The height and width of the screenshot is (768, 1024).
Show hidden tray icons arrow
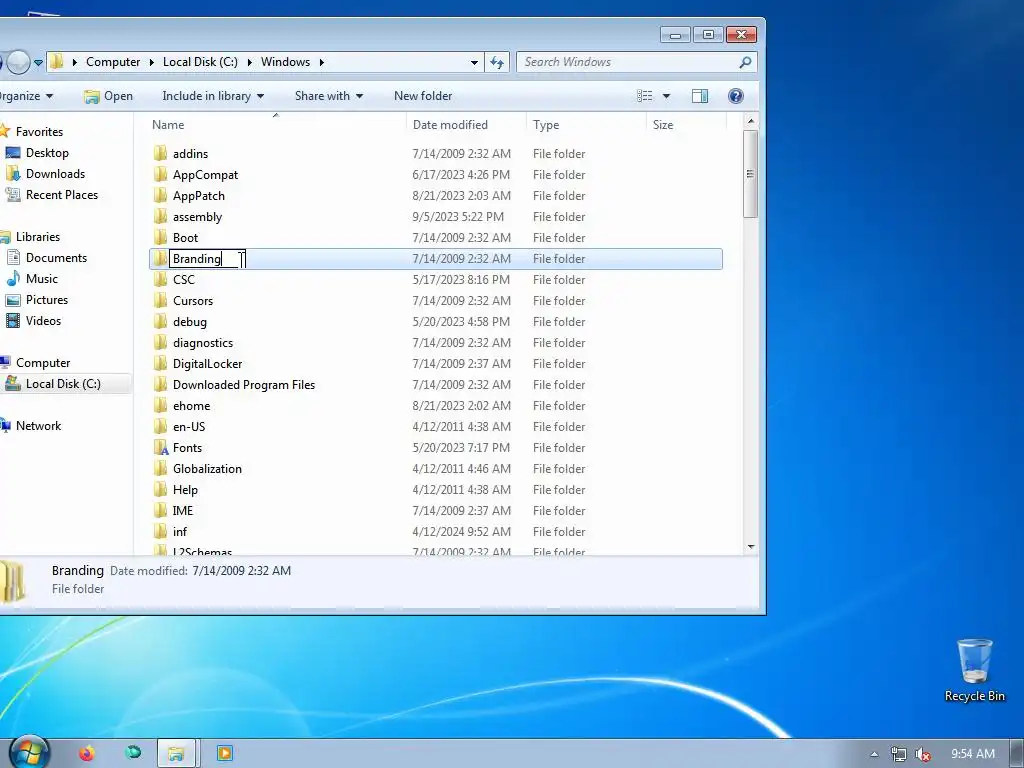pyautogui.click(x=874, y=754)
